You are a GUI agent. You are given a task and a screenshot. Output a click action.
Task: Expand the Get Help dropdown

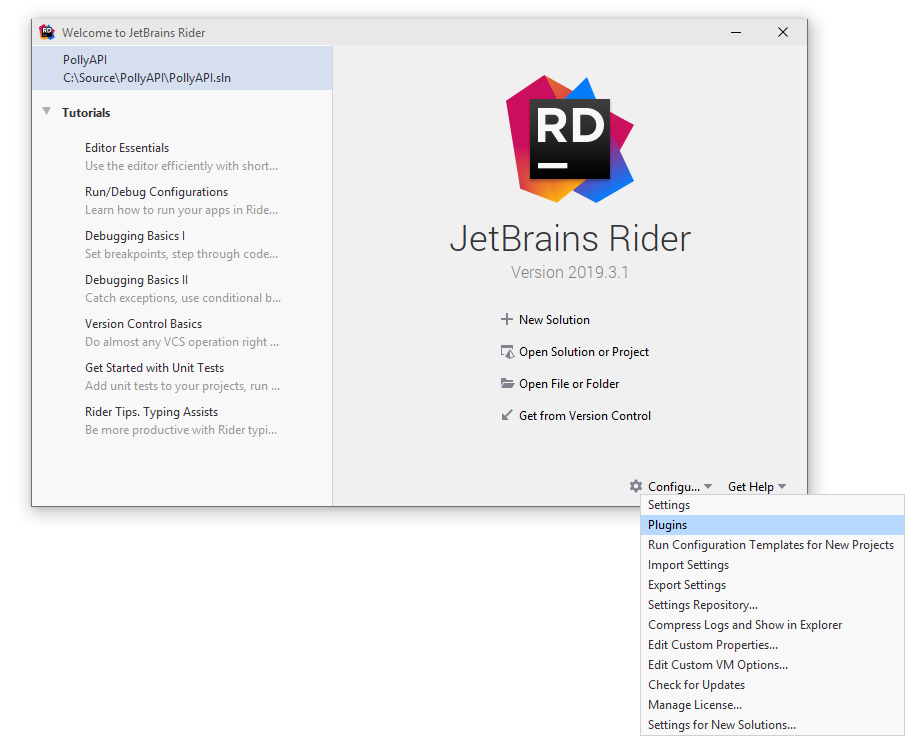pyautogui.click(x=756, y=487)
